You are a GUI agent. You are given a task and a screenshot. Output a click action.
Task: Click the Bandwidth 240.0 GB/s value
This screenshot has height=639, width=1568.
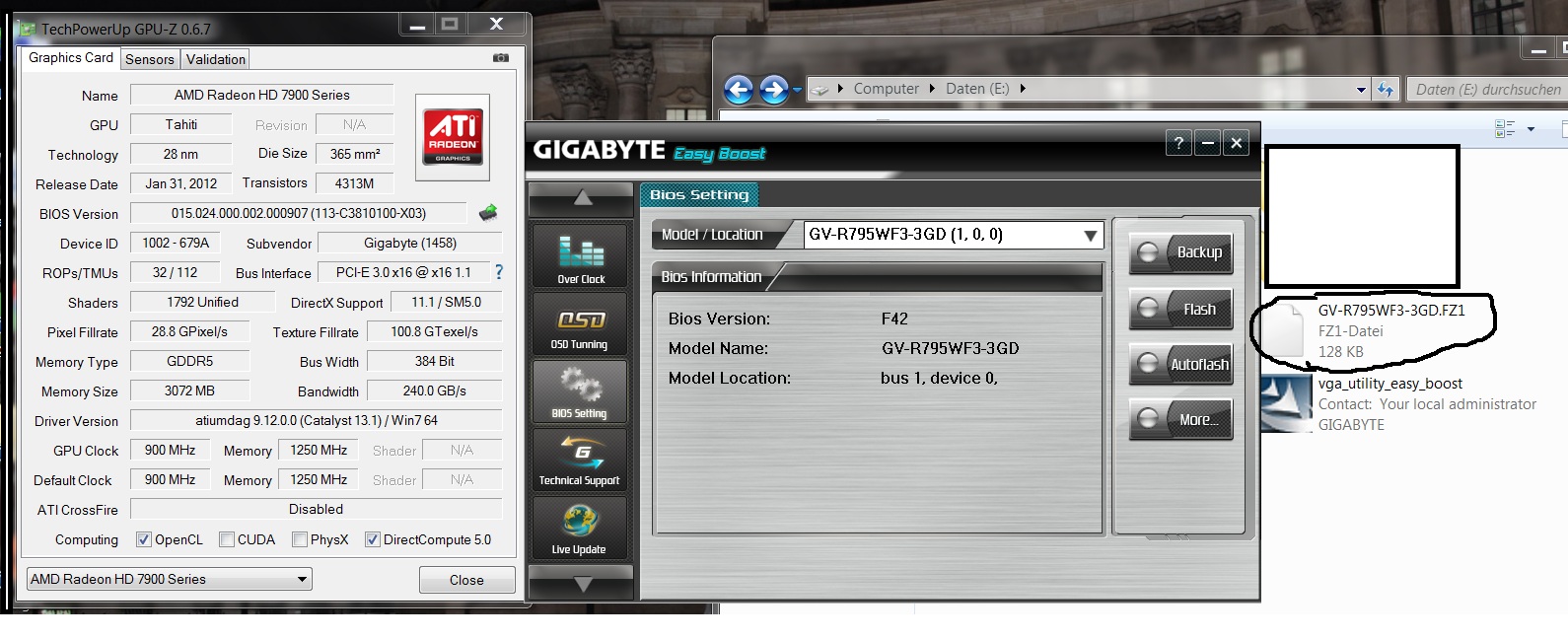[x=435, y=390]
